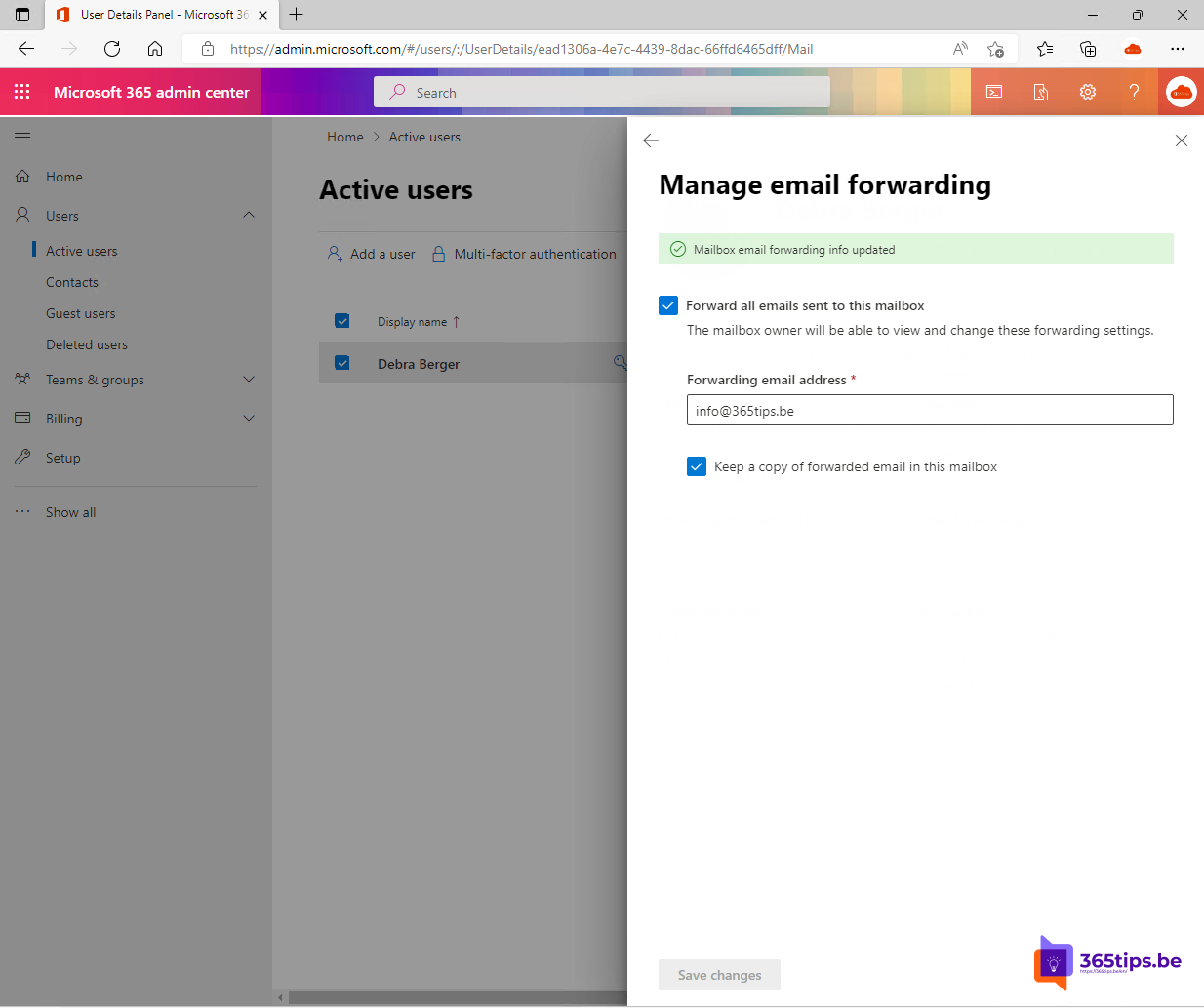The image size is (1204, 1008).
Task: Click Show all in the navigation
Action: pyautogui.click(x=71, y=512)
